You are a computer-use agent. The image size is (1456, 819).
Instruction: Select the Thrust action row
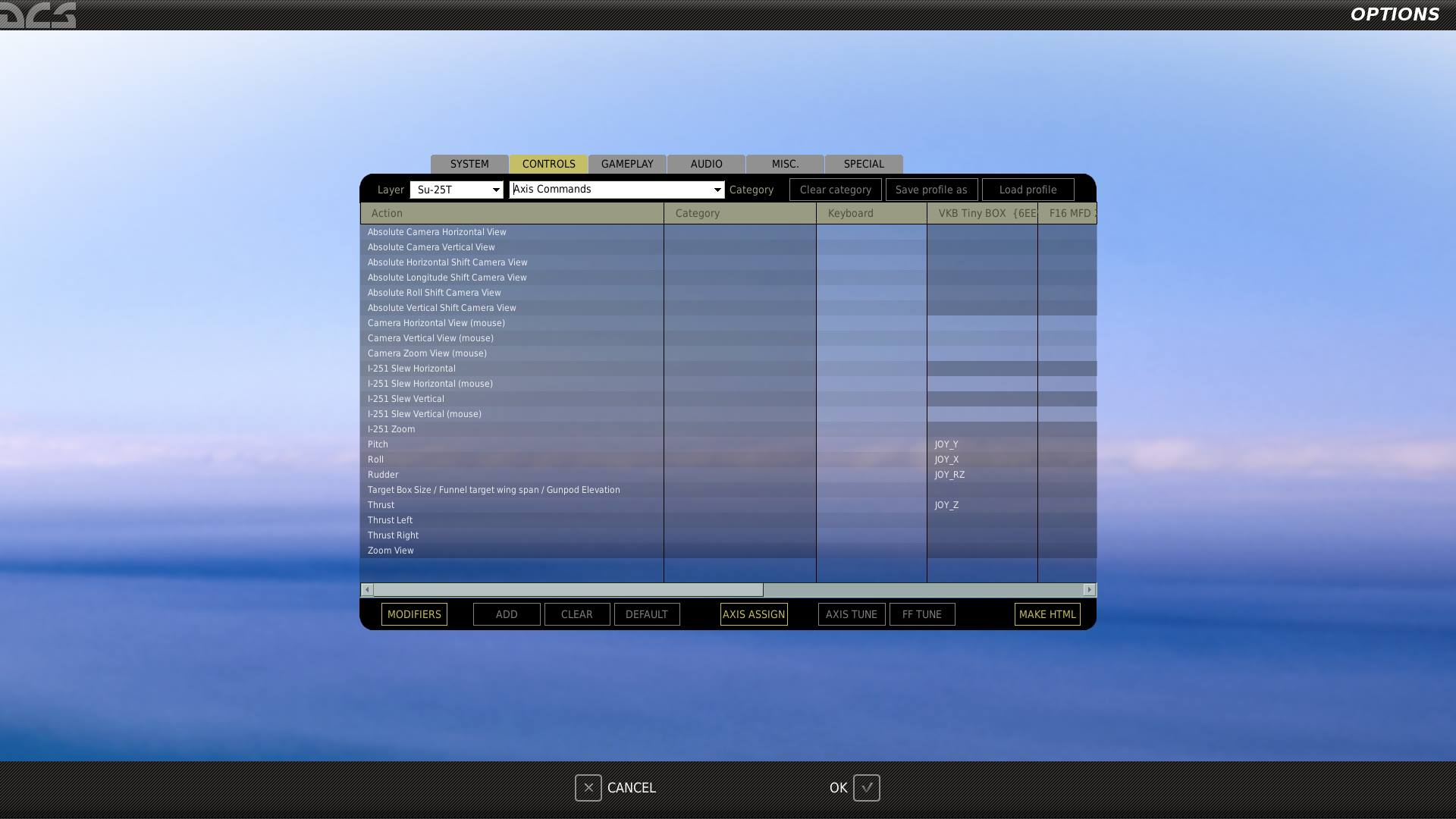point(728,505)
